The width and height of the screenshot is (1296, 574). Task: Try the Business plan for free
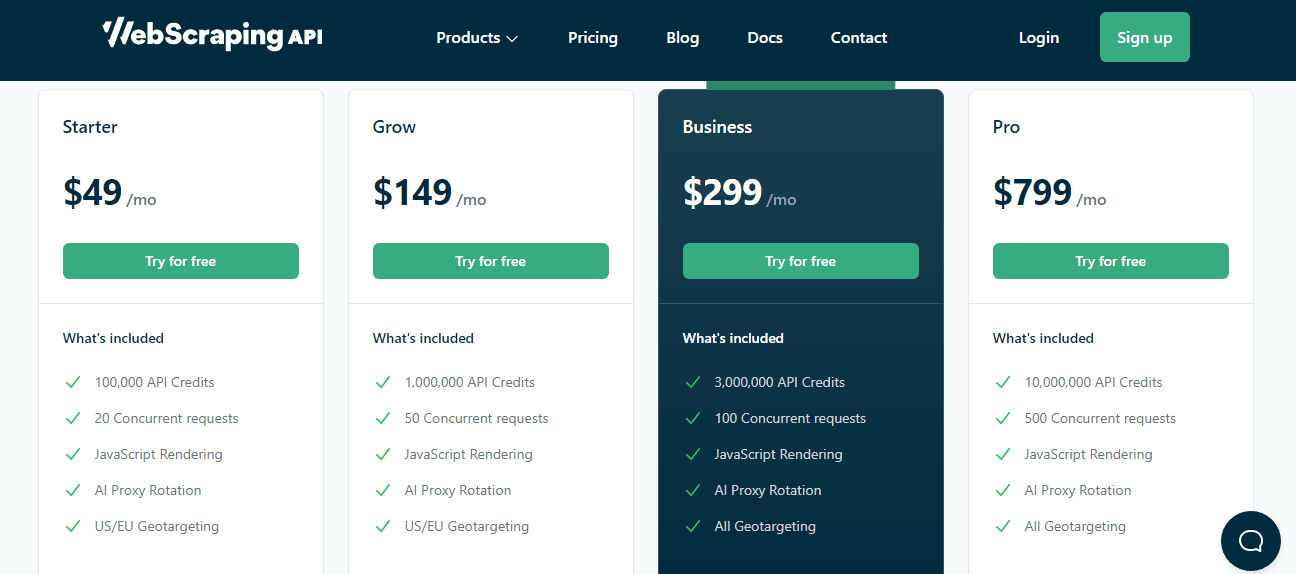pos(801,261)
